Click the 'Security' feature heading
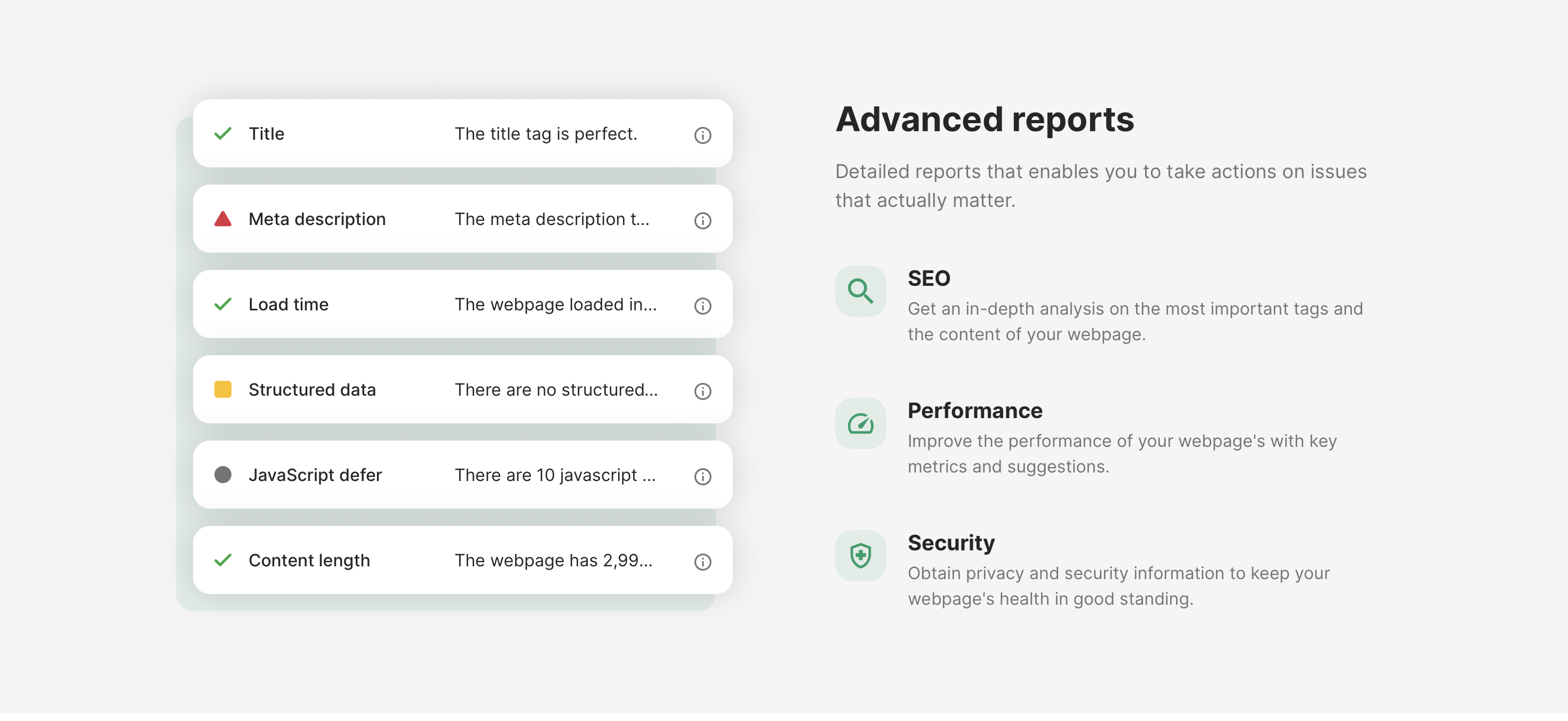This screenshot has width=1568, height=721. click(x=951, y=543)
